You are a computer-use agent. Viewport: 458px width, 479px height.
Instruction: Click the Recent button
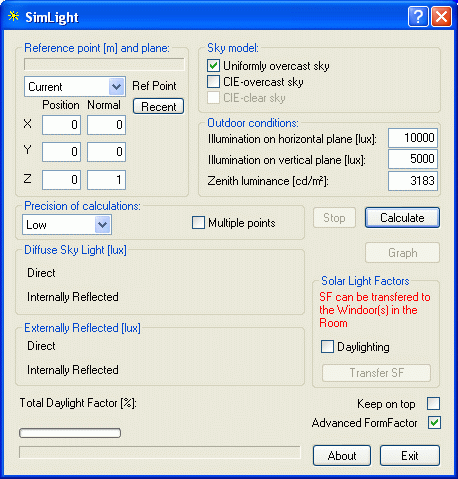tap(159, 107)
